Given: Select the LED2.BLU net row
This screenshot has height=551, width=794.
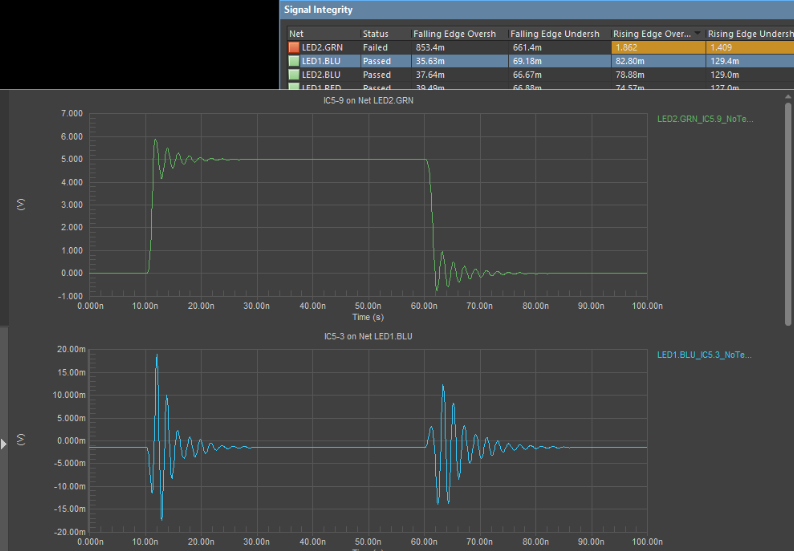Looking at the screenshot, I should click(540, 75).
